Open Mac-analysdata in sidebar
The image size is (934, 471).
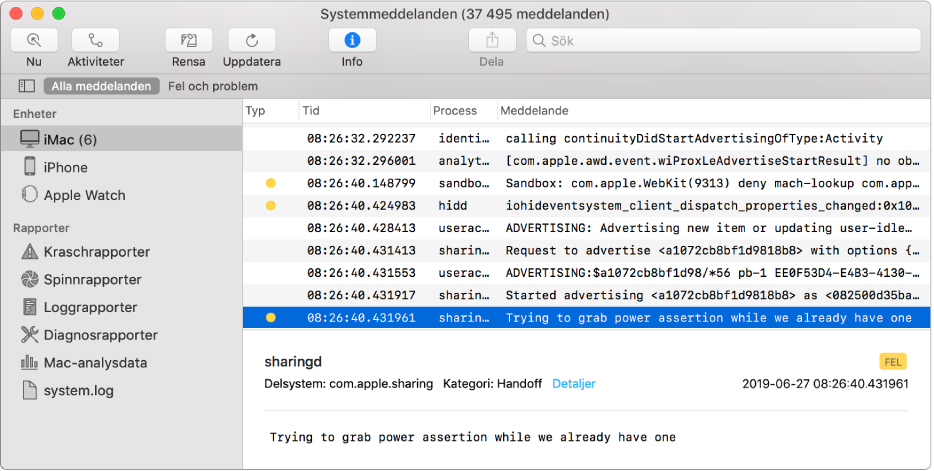click(122, 363)
